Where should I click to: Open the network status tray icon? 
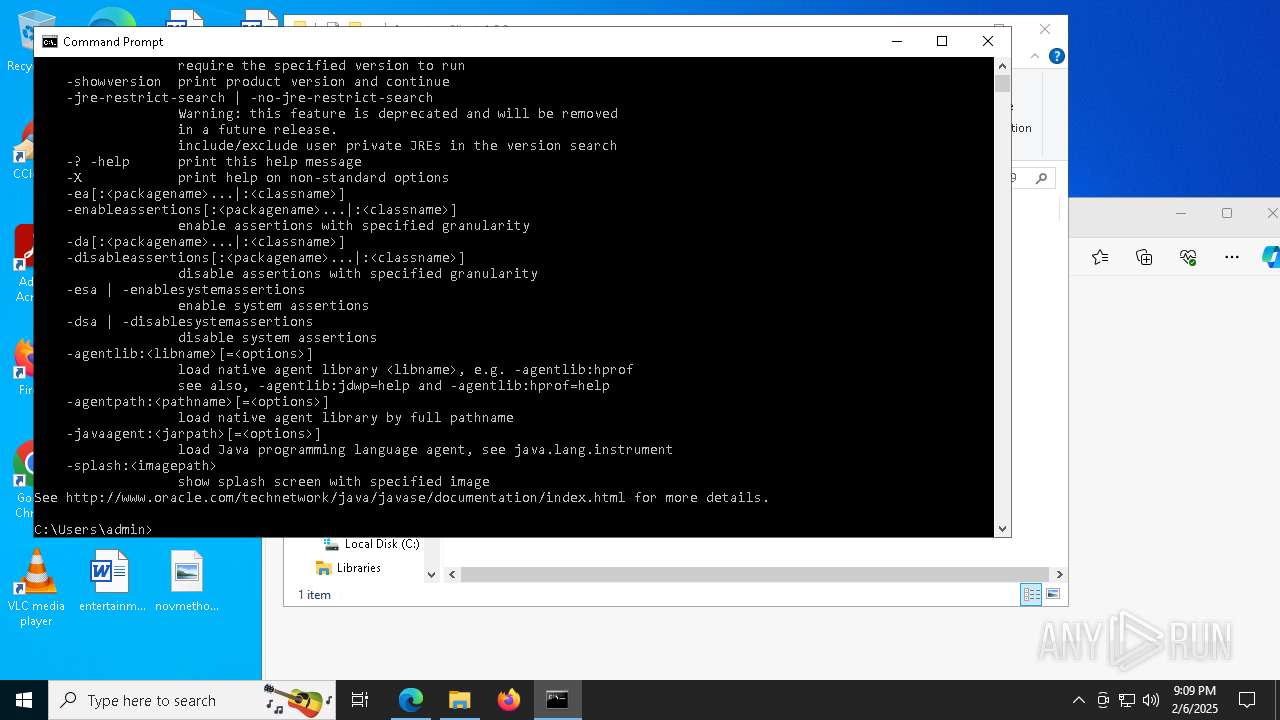pyautogui.click(x=1127, y=700)
